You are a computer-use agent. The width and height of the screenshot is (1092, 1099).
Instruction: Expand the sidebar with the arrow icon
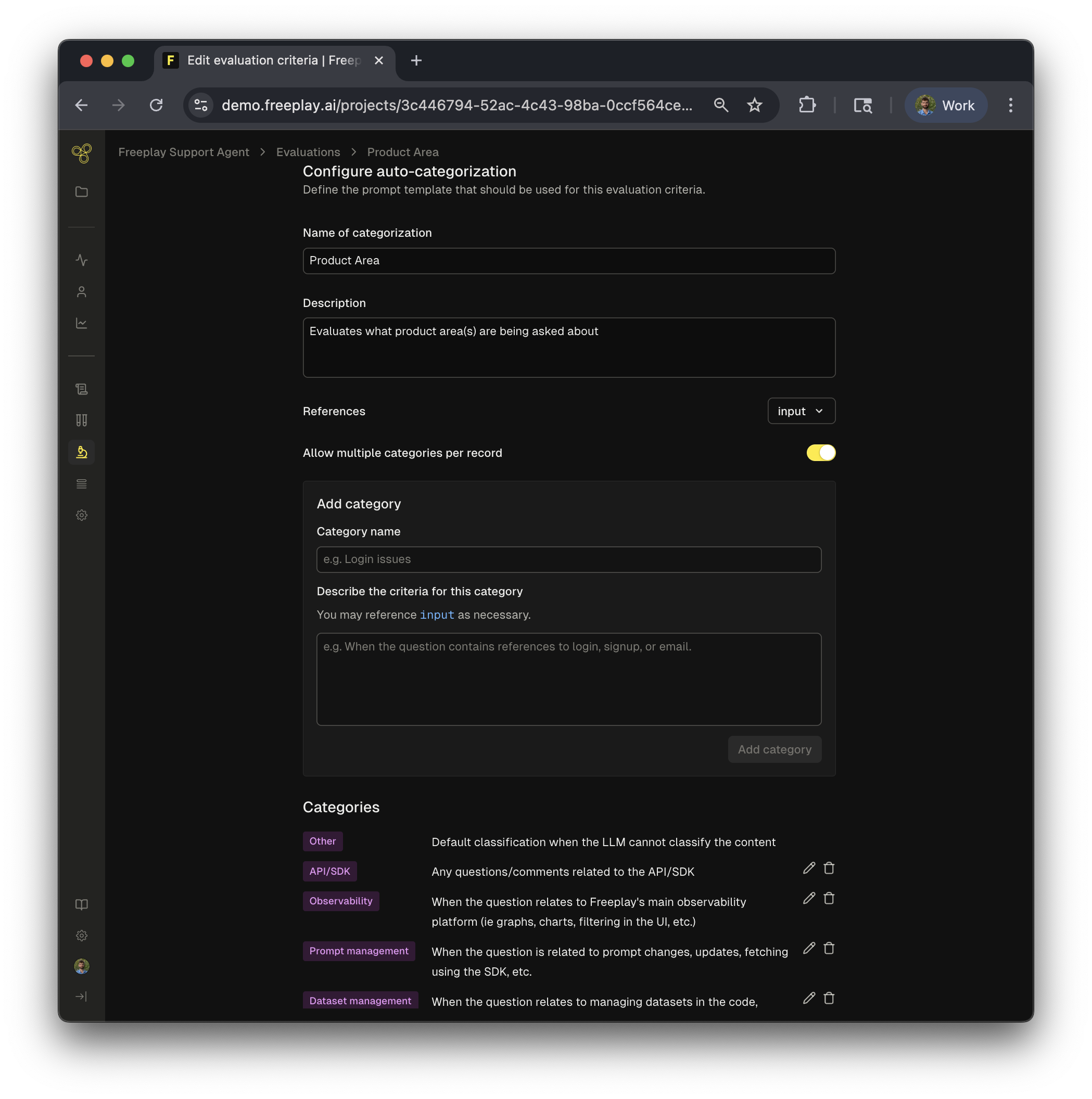tap(81, 996)
